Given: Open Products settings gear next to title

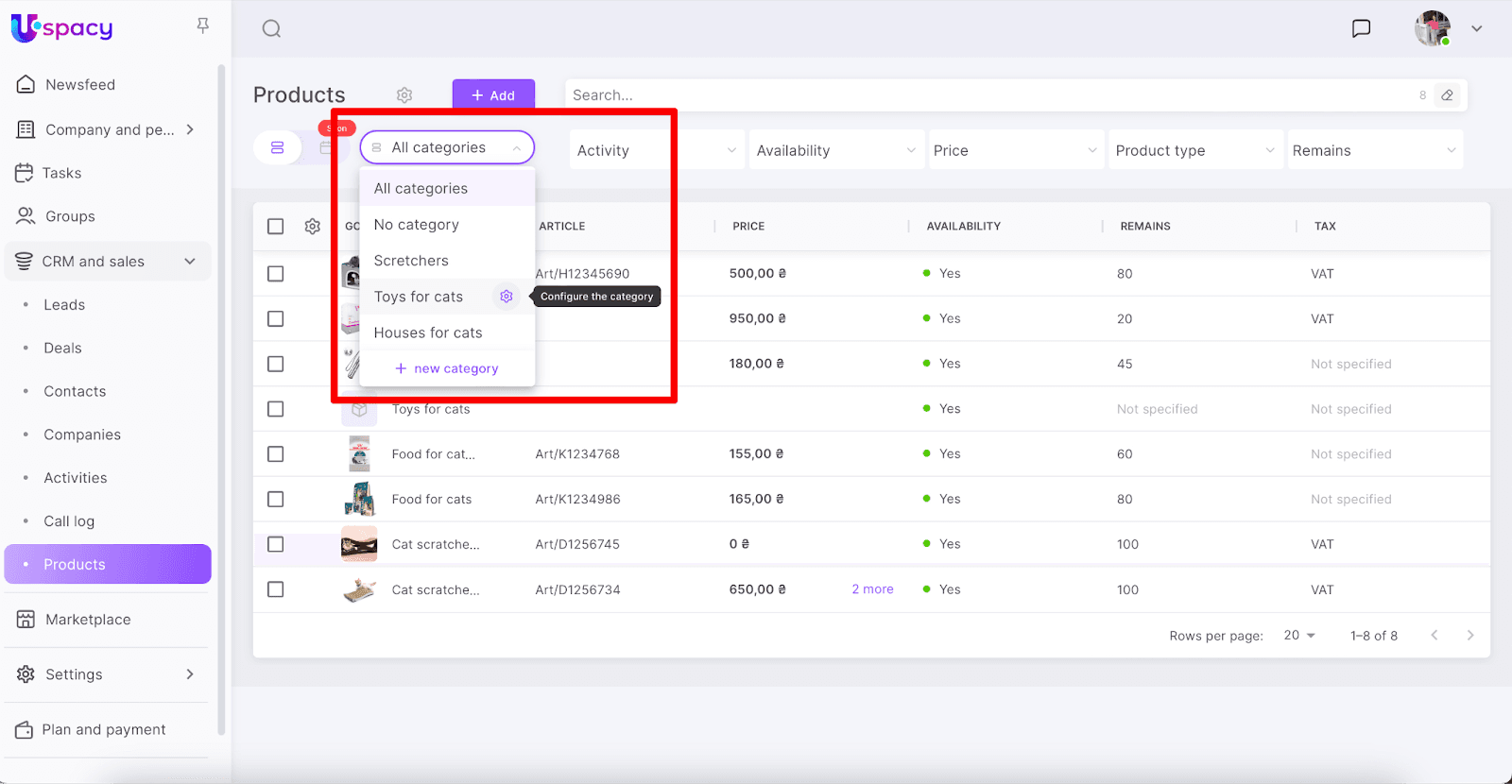Looking at the screenshot, I should pos(404,95).
